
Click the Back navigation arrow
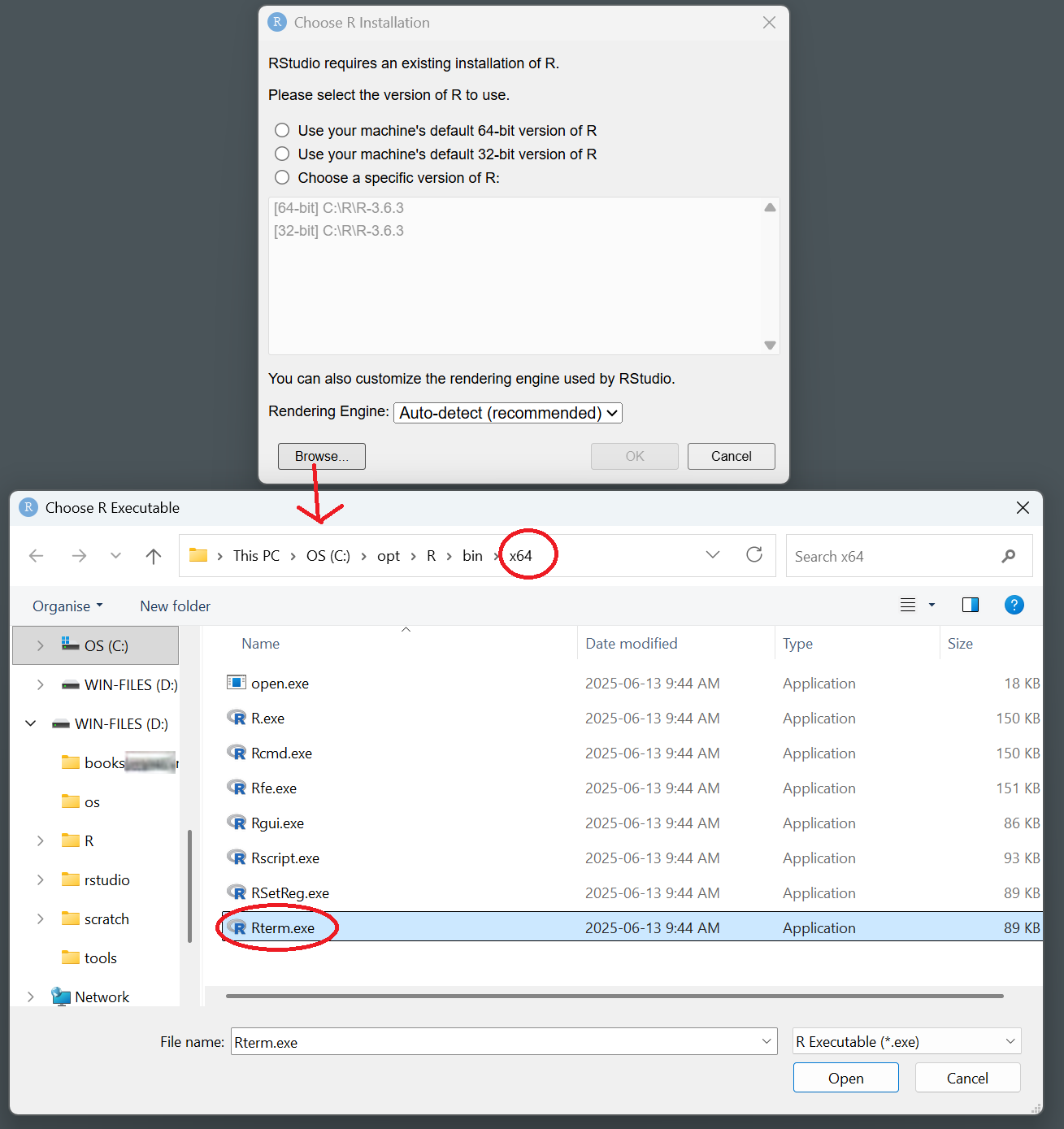coord(37,556)
